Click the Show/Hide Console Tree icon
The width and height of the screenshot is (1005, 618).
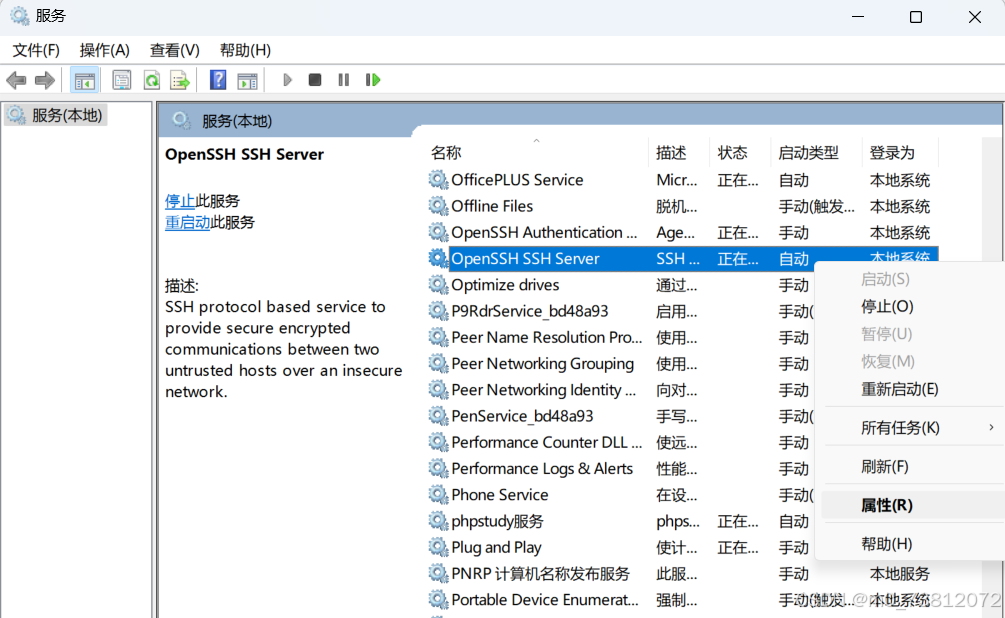click(85, 80)
